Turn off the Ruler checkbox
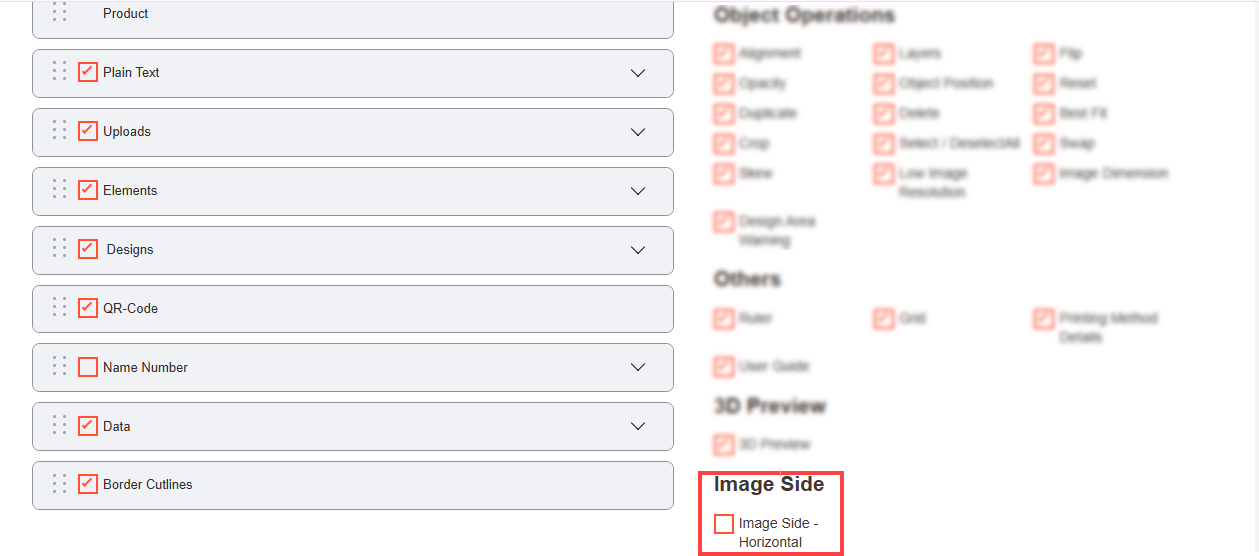 coord(724,319)
